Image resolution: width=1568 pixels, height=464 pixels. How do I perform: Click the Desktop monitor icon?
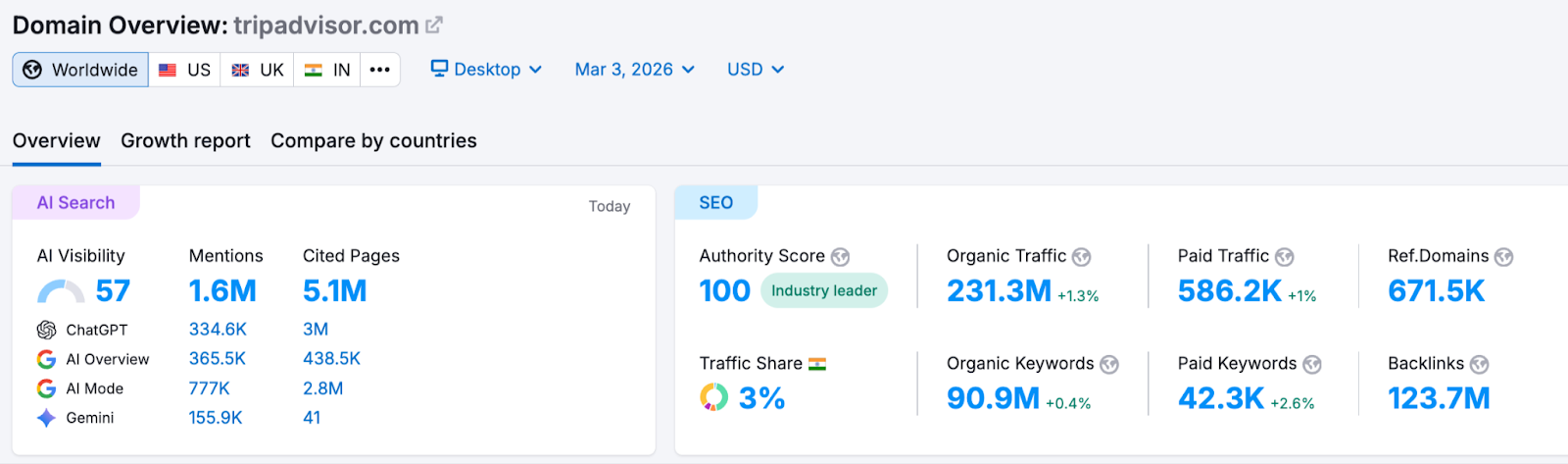[x=439, y=69]
